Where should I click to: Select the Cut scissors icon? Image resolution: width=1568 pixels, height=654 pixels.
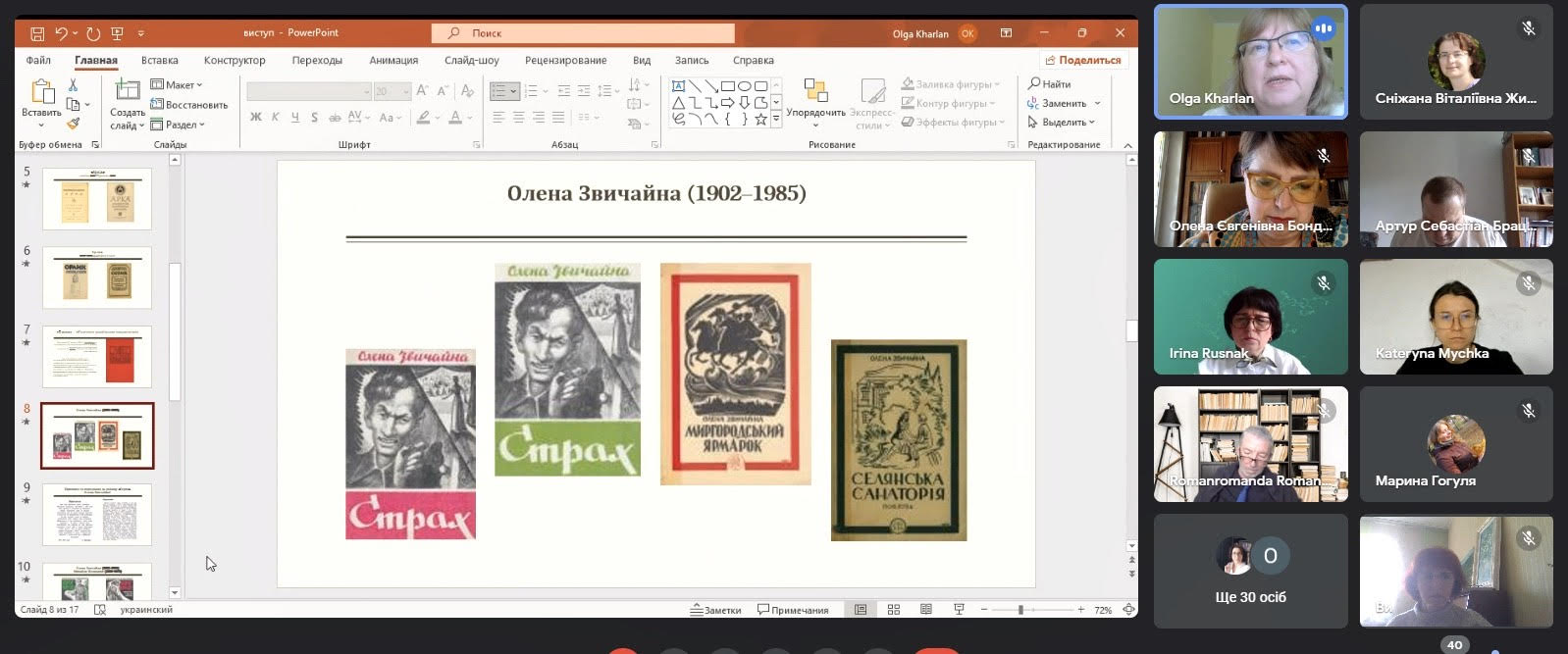(x=73, y=85)
